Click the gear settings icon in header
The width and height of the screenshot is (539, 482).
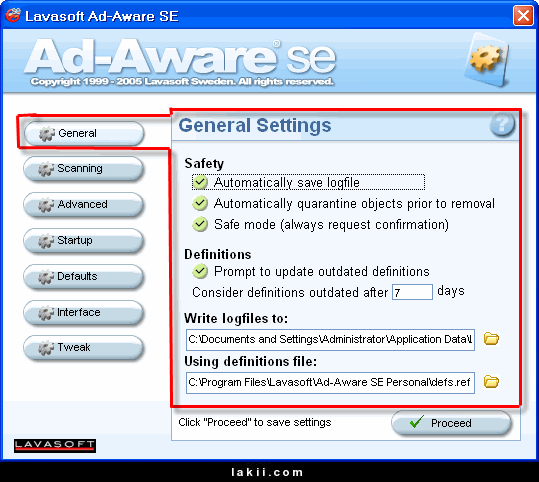tap(486, 59)
